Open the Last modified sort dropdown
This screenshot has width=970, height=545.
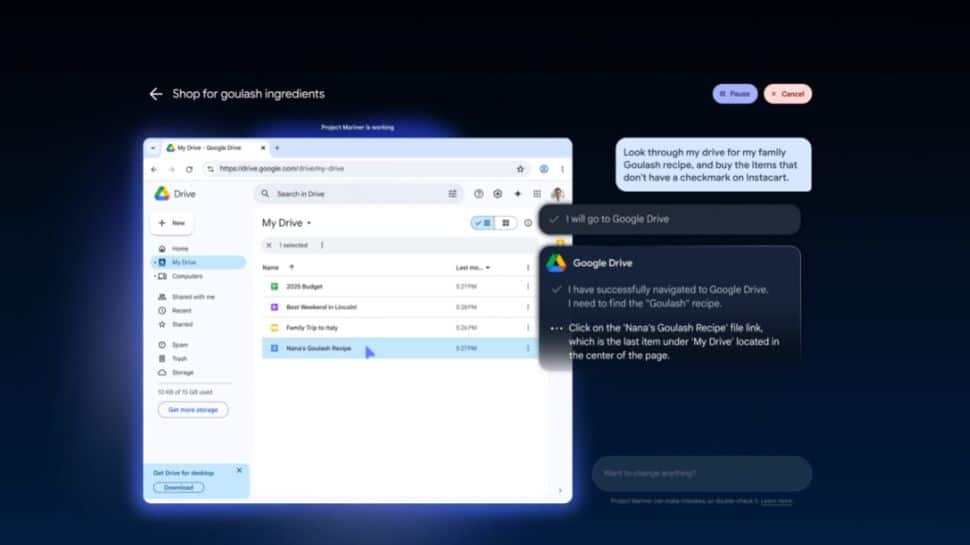coord(488,268)
